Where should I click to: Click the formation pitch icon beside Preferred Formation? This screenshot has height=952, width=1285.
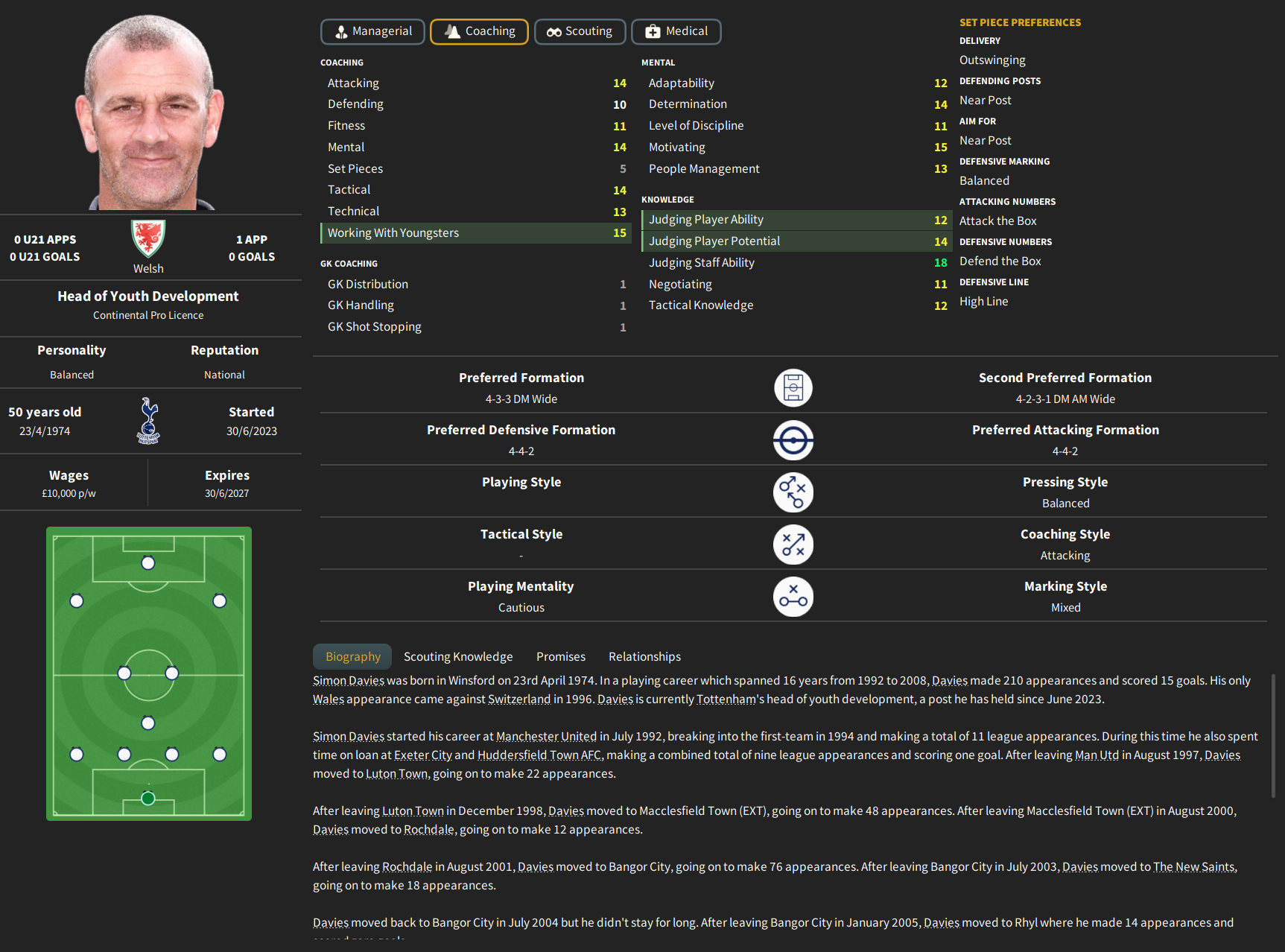[x=793, y=388]
